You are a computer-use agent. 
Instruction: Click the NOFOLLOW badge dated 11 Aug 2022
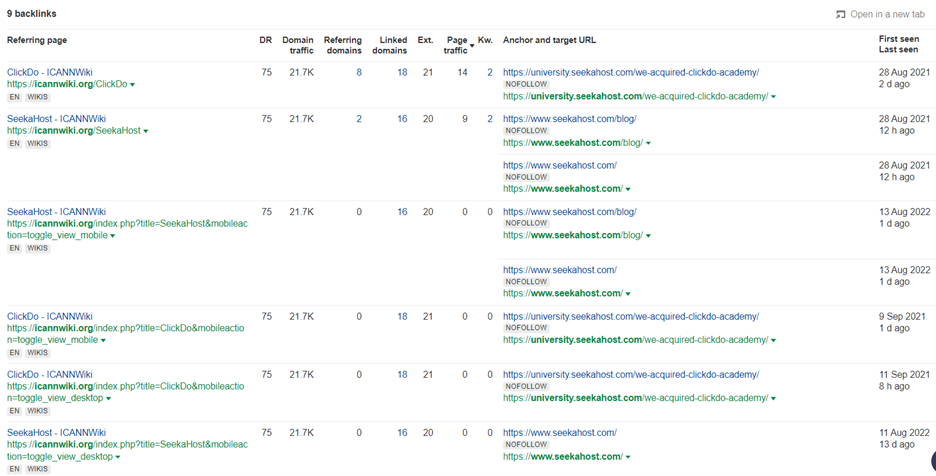(526, 444)
